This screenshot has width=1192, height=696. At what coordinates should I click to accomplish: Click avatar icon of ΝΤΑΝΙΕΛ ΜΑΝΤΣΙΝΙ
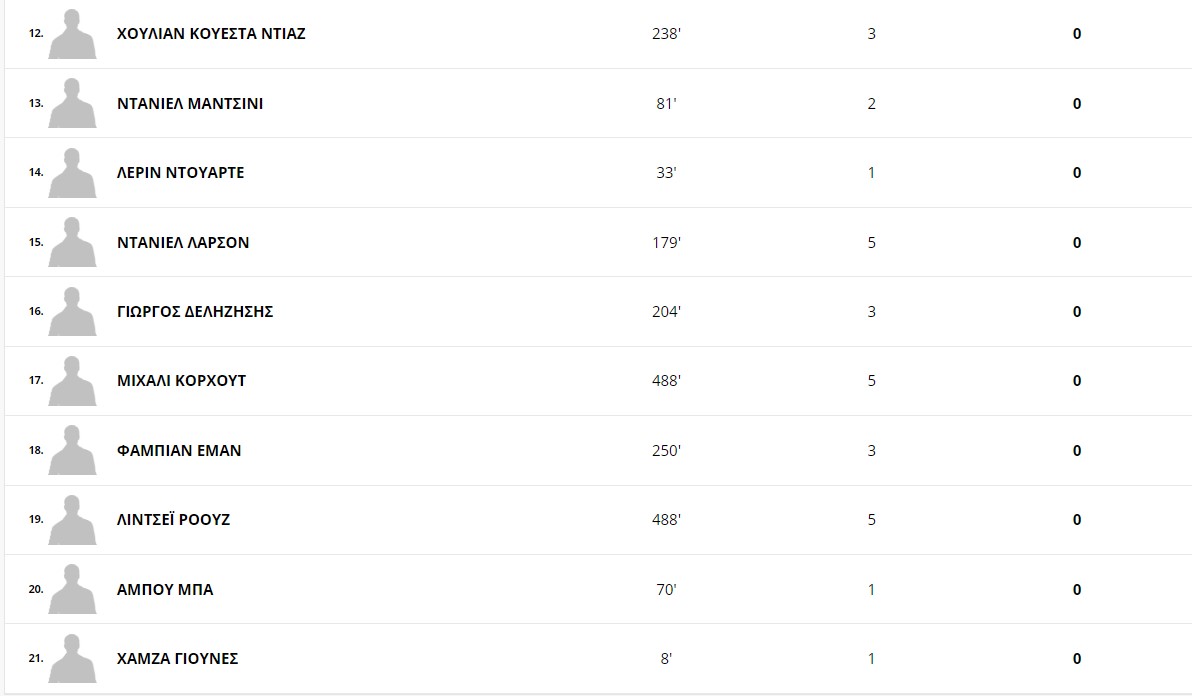click(72, 103)
